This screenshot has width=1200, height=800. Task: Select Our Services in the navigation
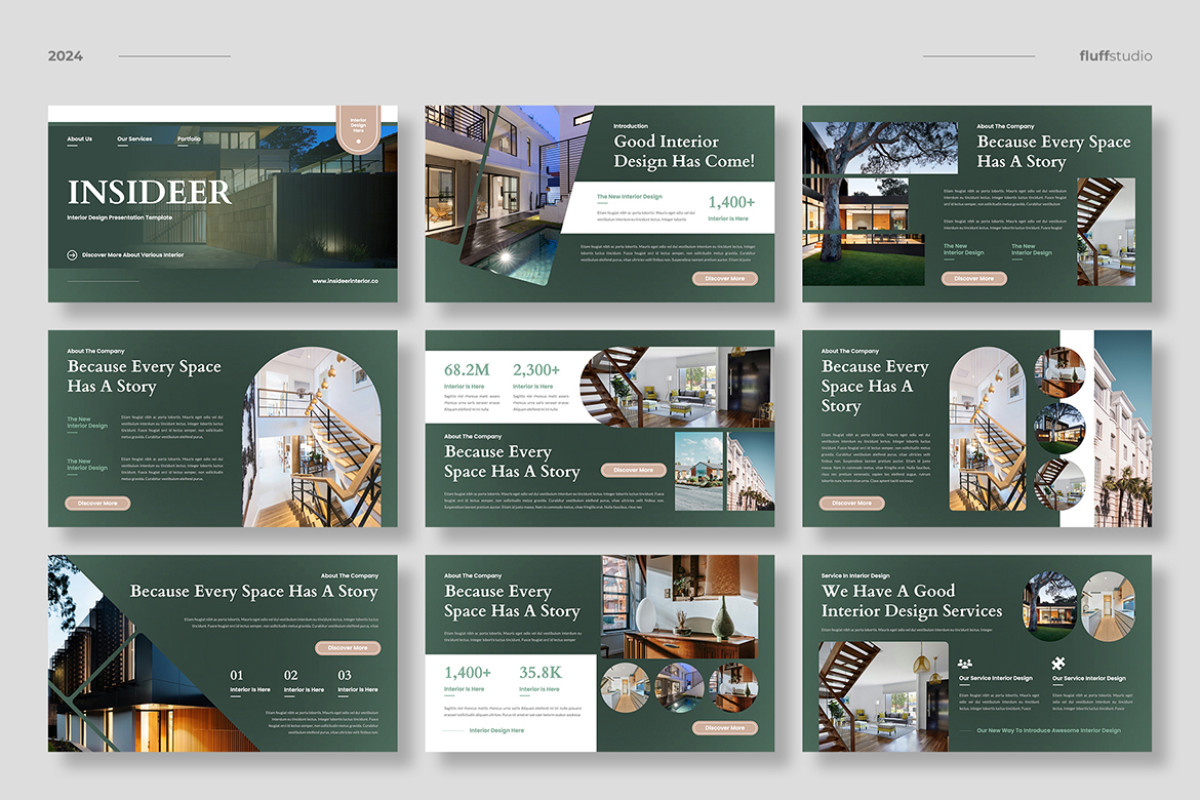[x=134, y=138]
